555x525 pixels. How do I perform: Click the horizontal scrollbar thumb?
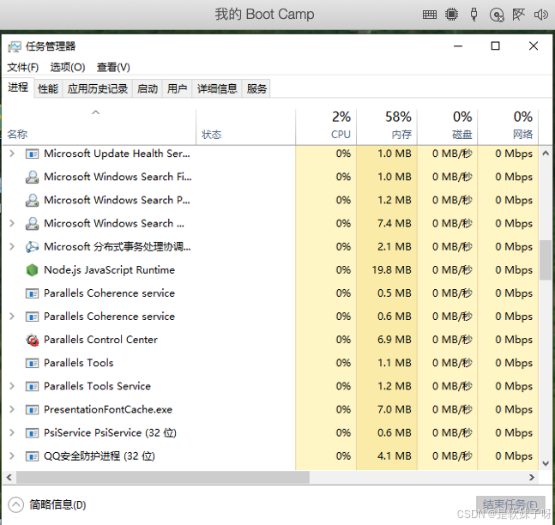point(163,478)
